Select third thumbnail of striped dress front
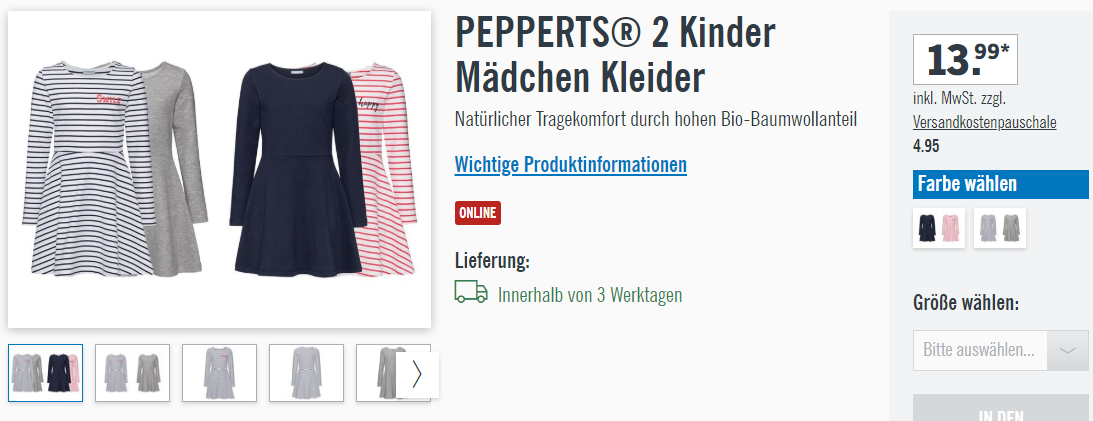The width and height of the screenshot is (1093, 421). pyautogui.click(x=220, y=373)
